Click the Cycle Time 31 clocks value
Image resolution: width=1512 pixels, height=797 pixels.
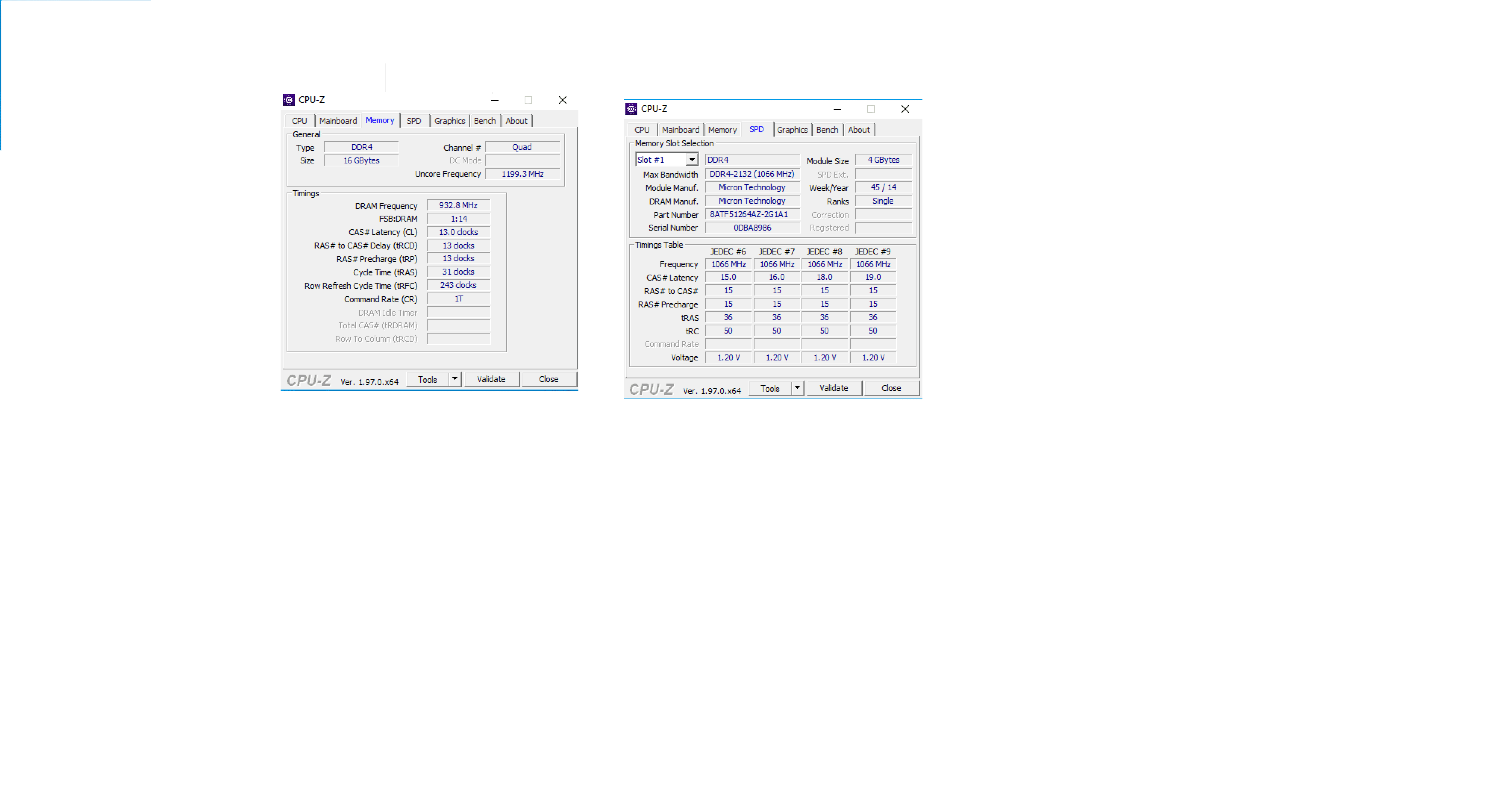tap(458, 272)
